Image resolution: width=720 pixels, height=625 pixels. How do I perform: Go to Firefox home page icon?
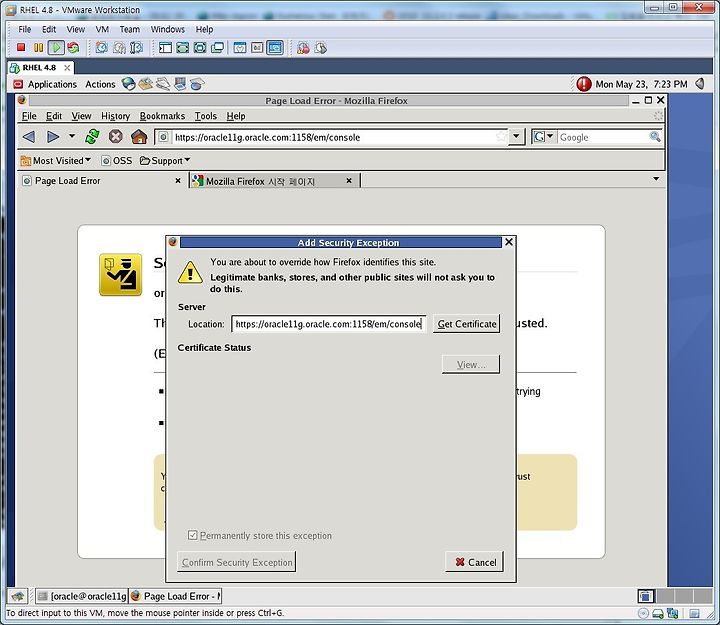[139, 137]
